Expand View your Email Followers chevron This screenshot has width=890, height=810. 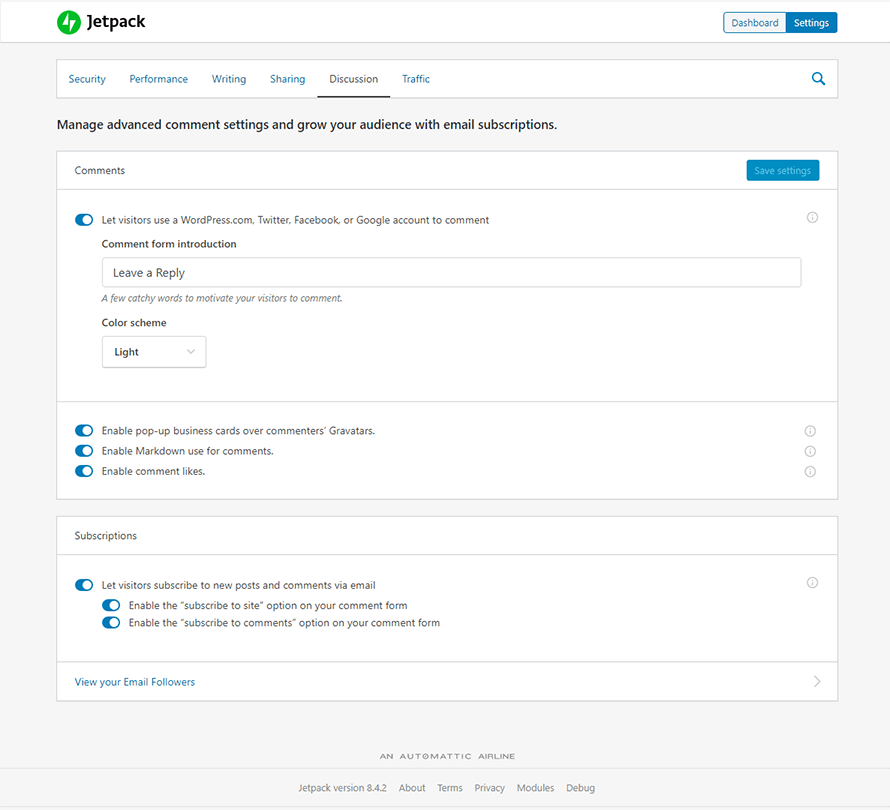point(817,681)
